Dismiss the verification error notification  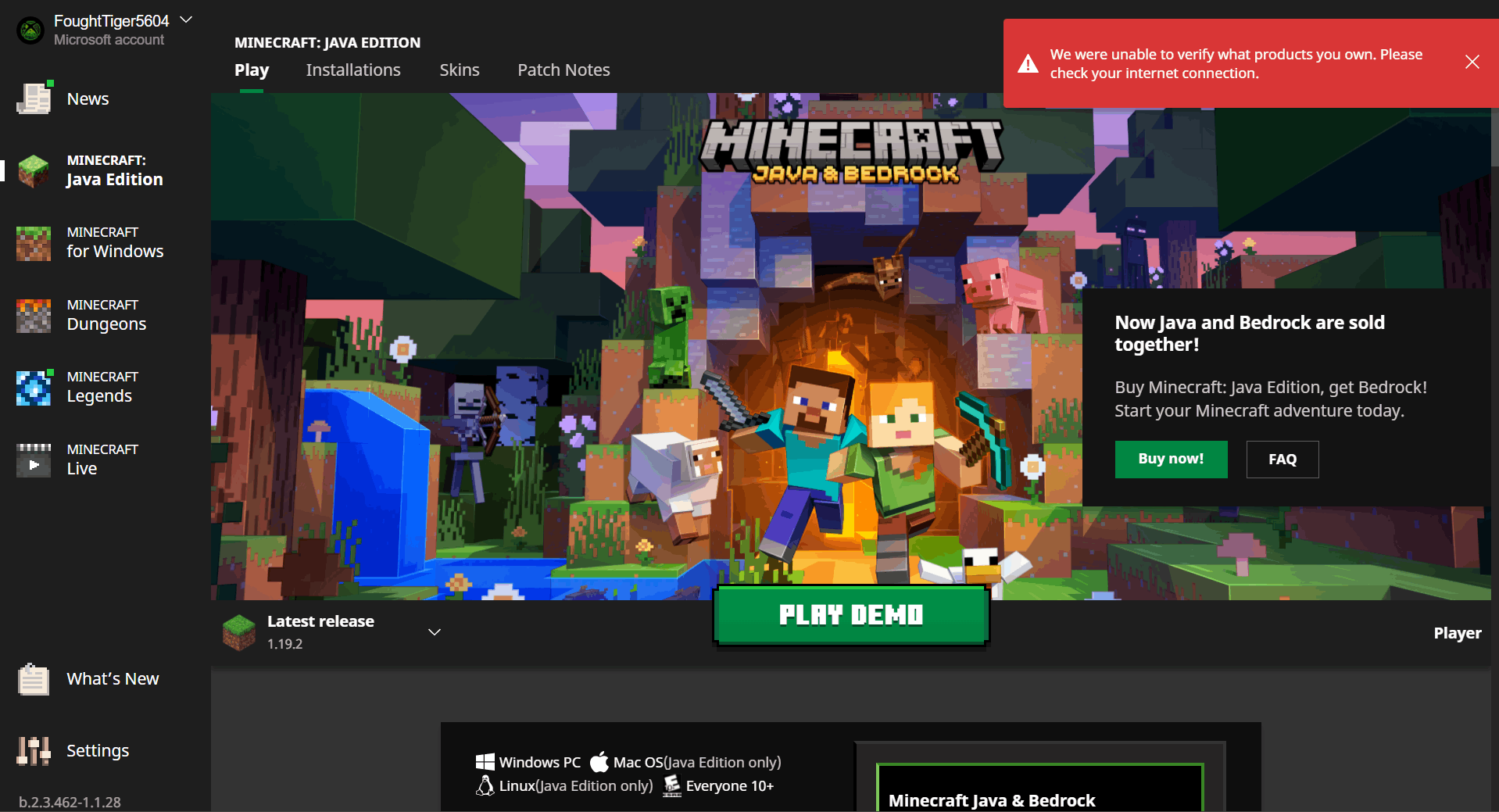click(1472, 63)
